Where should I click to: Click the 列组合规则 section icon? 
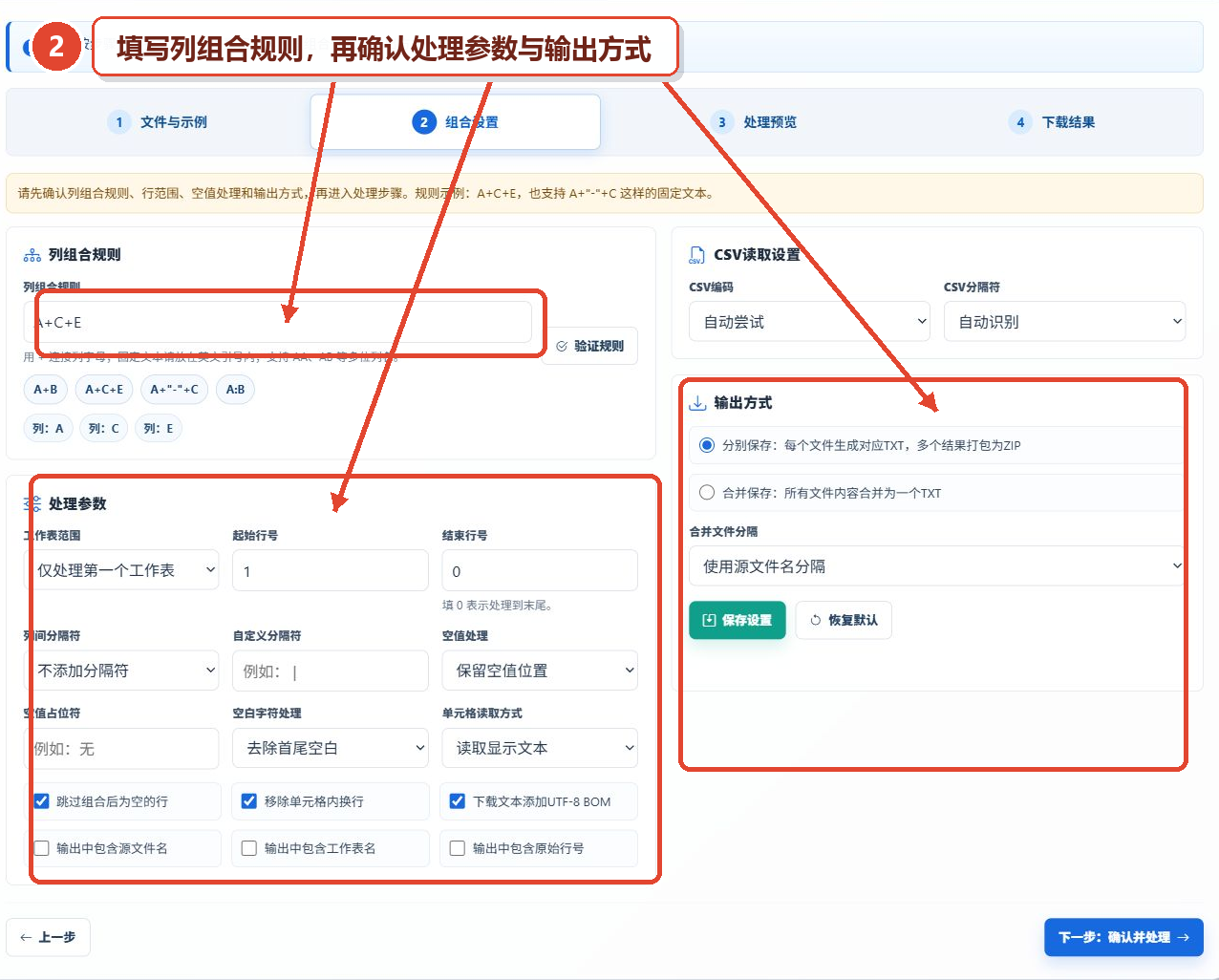click(32, 255)
